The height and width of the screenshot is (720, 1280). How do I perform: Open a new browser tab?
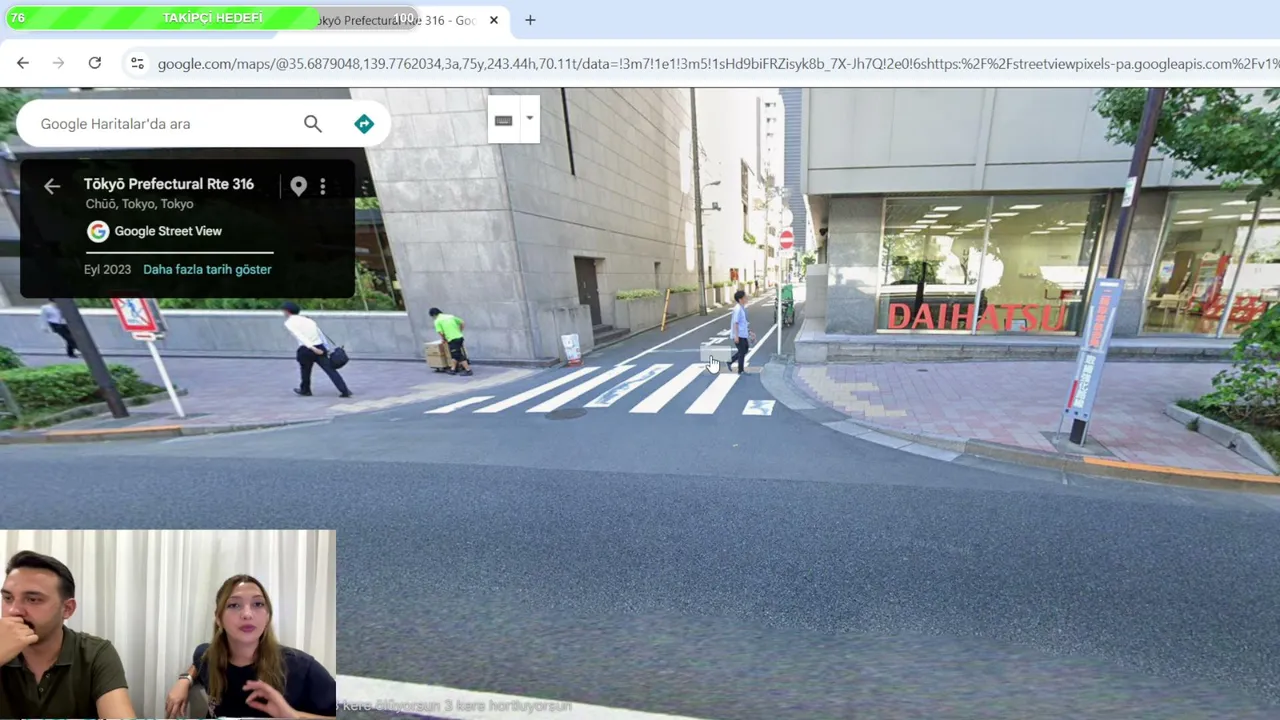coord(530,20)
